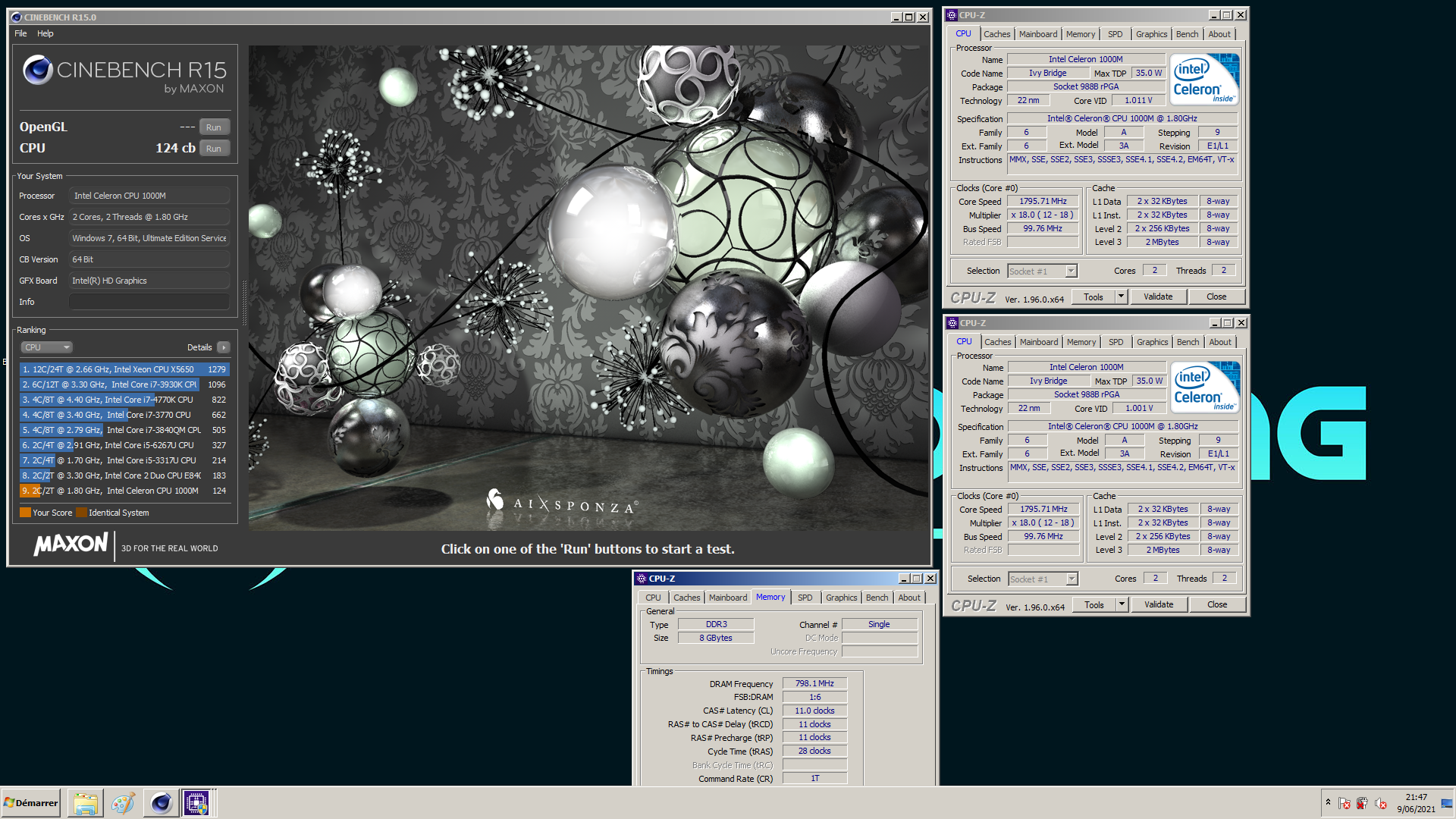Click the Show desktop icon at tray end
The image size is (1456, 819).
(1447, 803)
